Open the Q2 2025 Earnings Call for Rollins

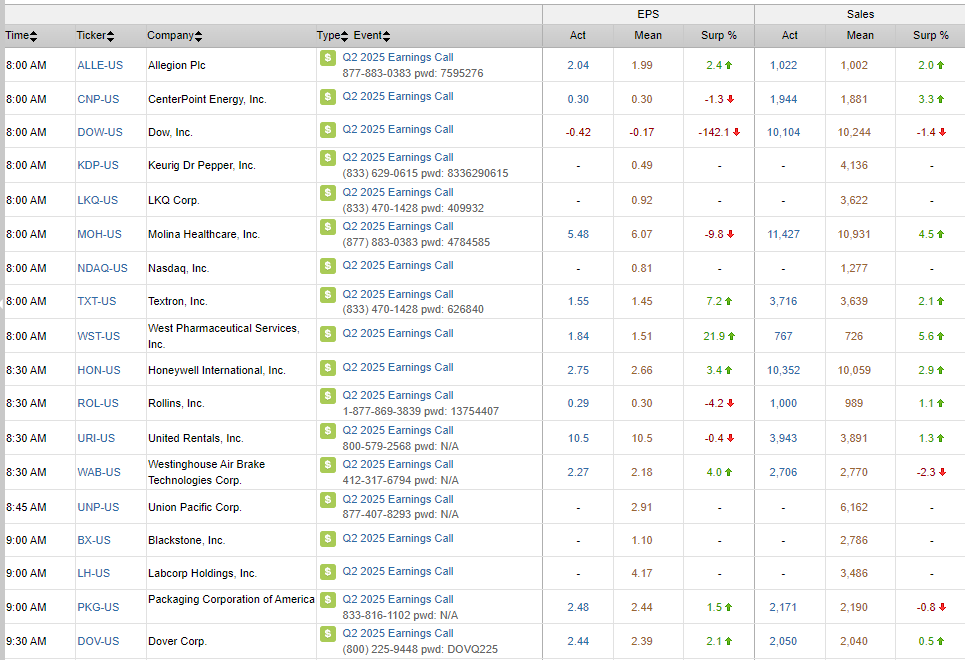click(x=398, y=395)
